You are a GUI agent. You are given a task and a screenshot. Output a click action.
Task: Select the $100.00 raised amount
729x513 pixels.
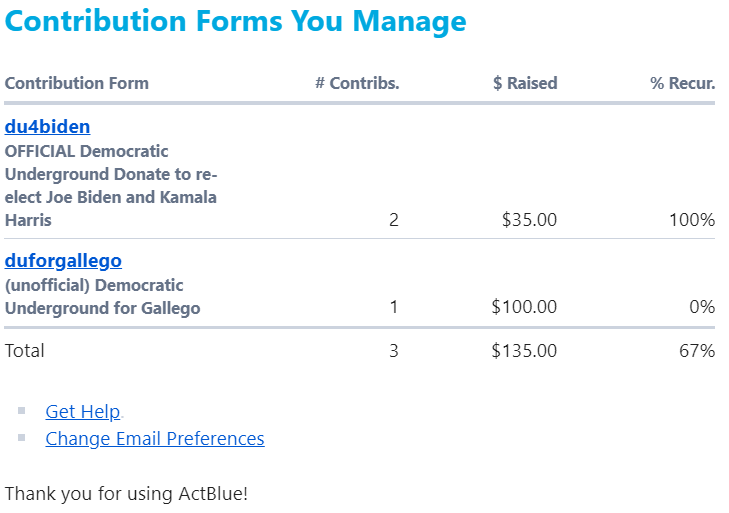tap(524, 307)
